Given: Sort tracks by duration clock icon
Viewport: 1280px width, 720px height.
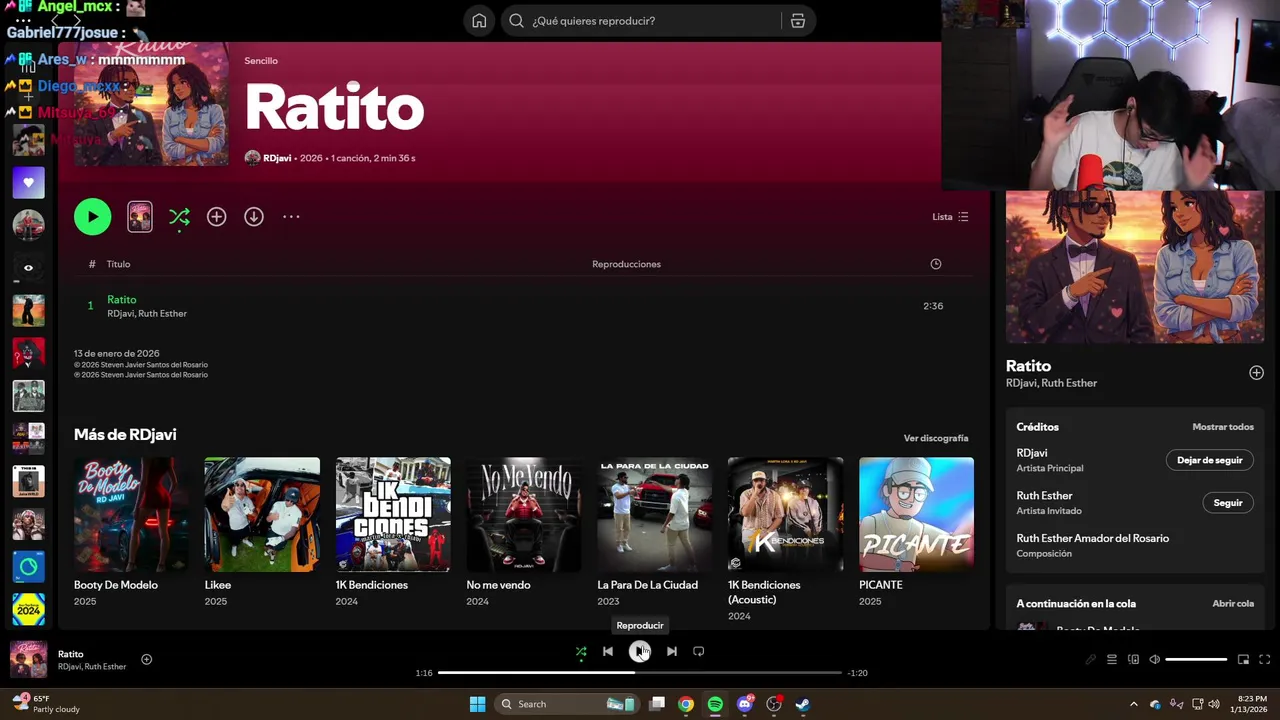Looking at the screenshot, I should 936,264.
